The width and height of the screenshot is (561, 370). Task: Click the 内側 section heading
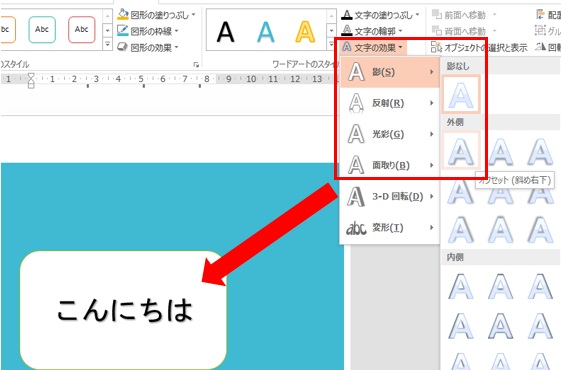click(x=455, y=257)
